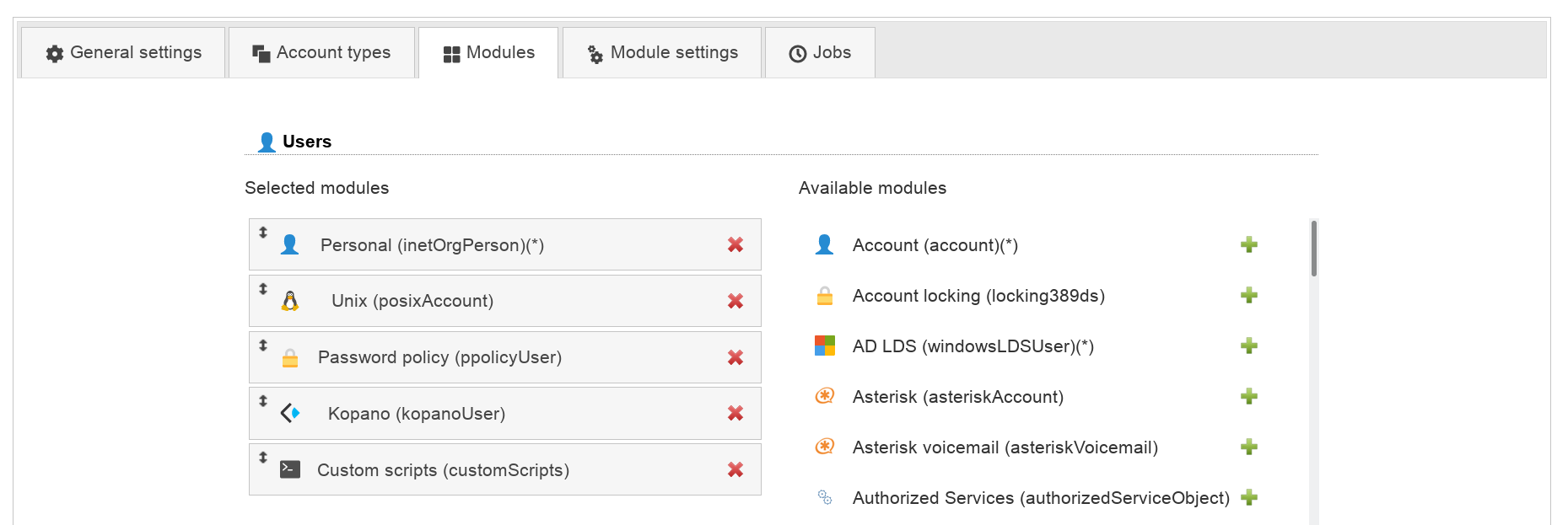Click the reorder handle on Unix module

[263, 289]
